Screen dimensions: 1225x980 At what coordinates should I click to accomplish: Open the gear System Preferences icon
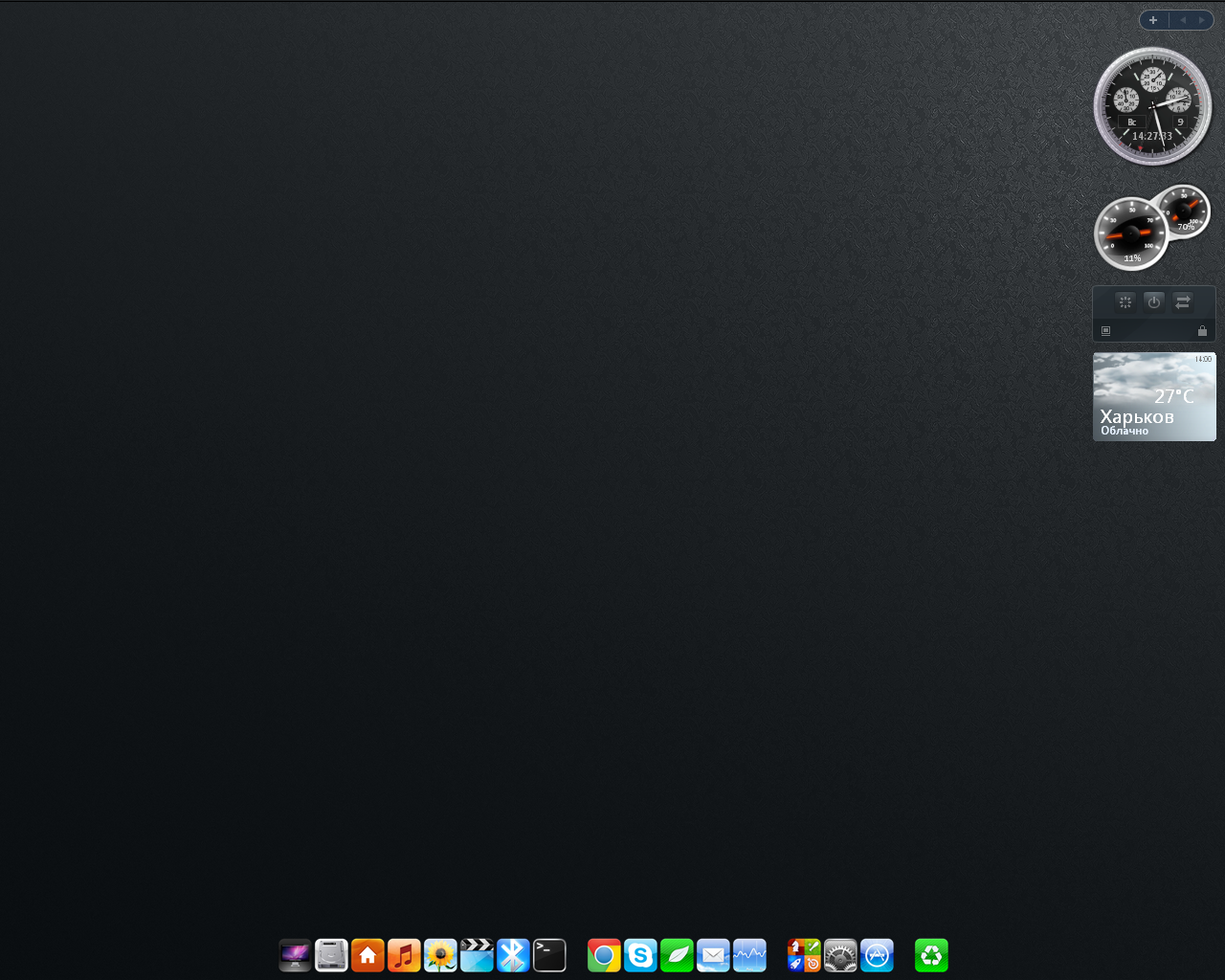[840, 955]
